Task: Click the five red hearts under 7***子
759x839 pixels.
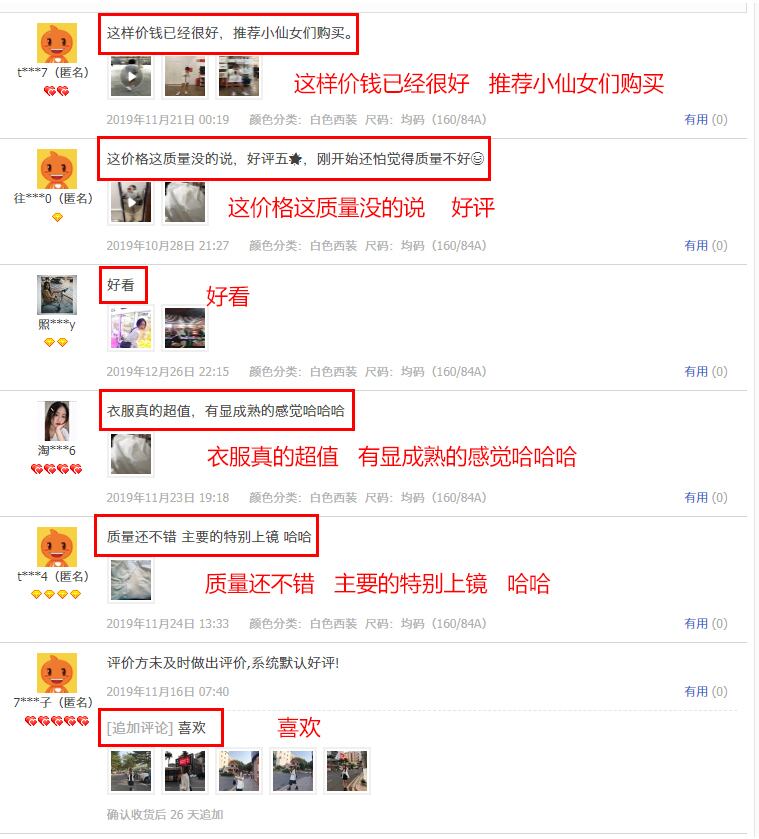Action: [x=57, y=721]
